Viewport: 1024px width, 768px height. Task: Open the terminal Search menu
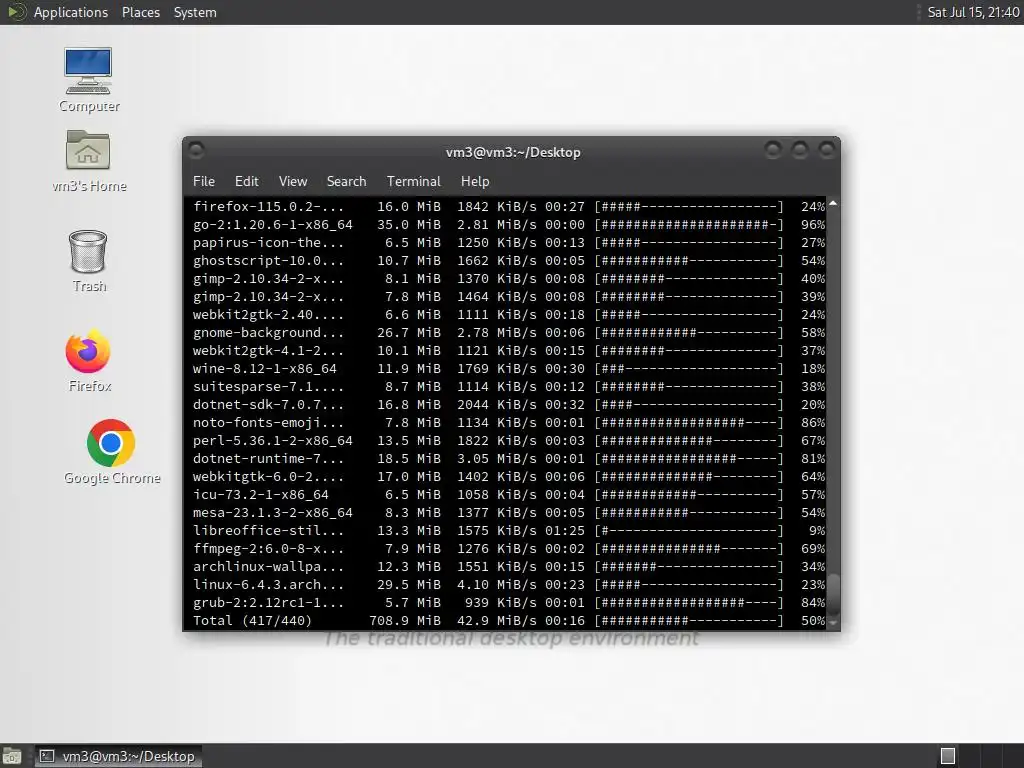(346, 181)
